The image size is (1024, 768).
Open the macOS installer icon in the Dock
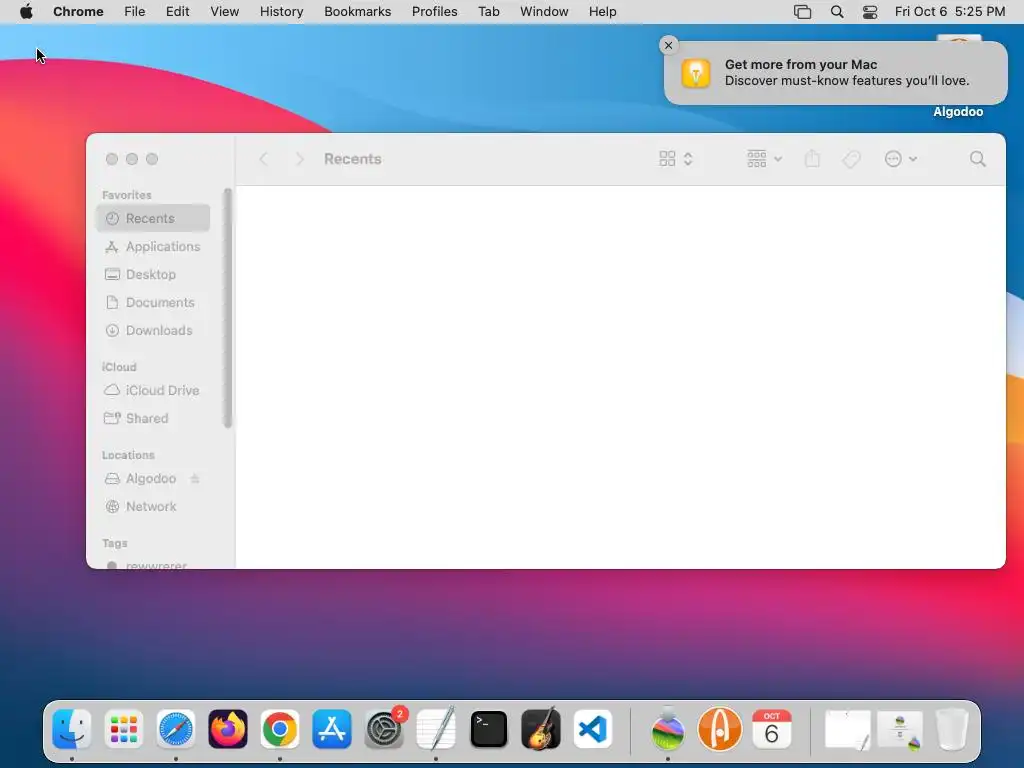click(x=667, y=729)
